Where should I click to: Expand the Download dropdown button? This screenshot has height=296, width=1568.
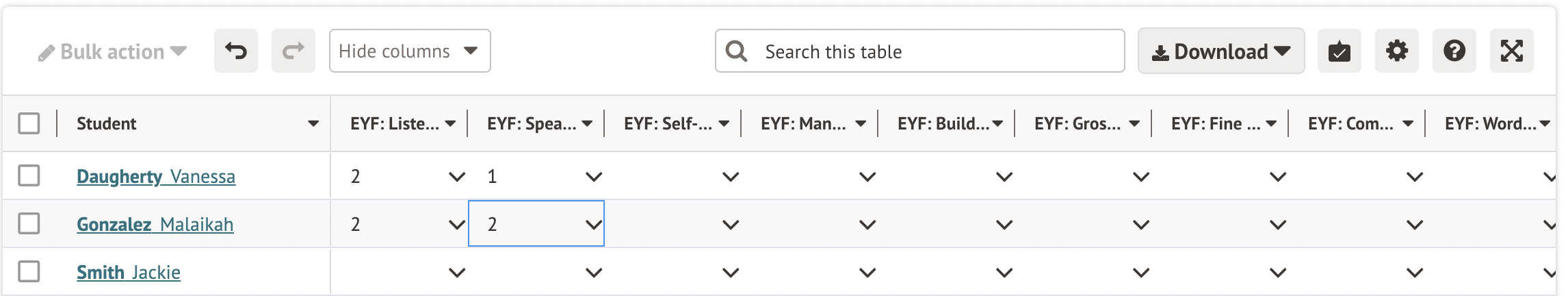point(1220,51)
